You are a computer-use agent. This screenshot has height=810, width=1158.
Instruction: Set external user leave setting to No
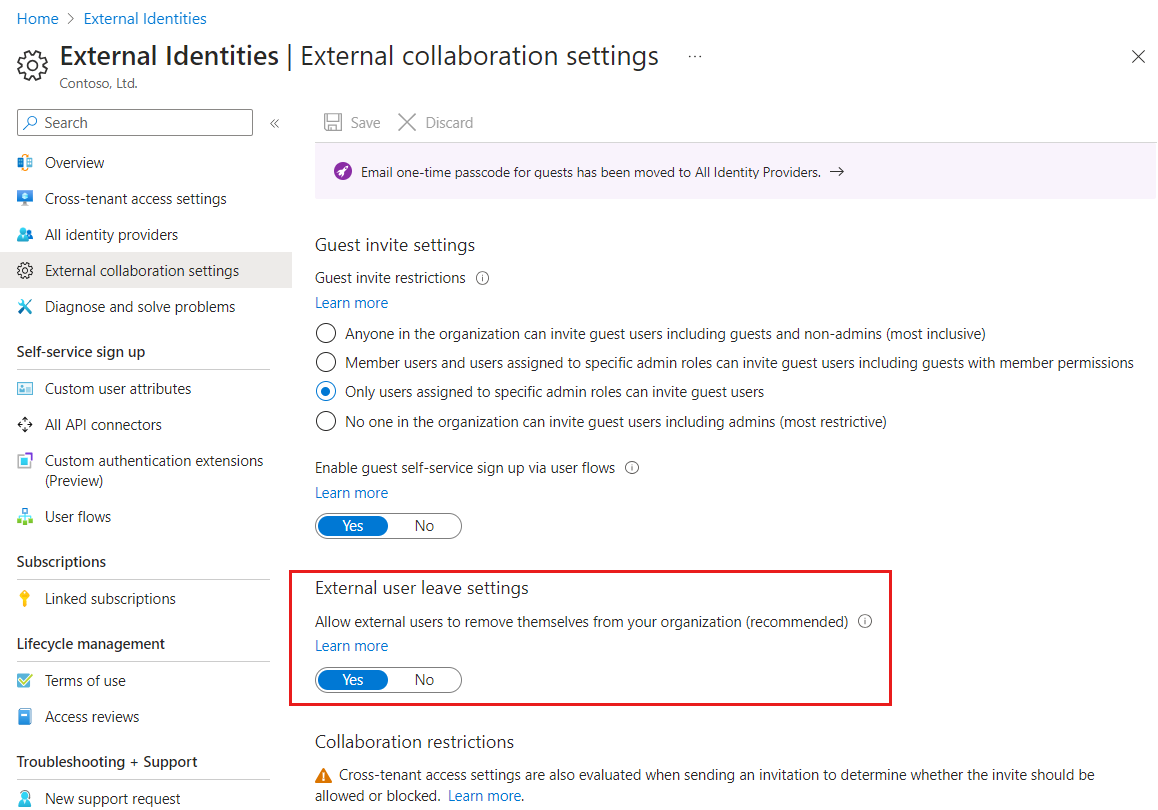pyautogui.click(x=425, y=680)
